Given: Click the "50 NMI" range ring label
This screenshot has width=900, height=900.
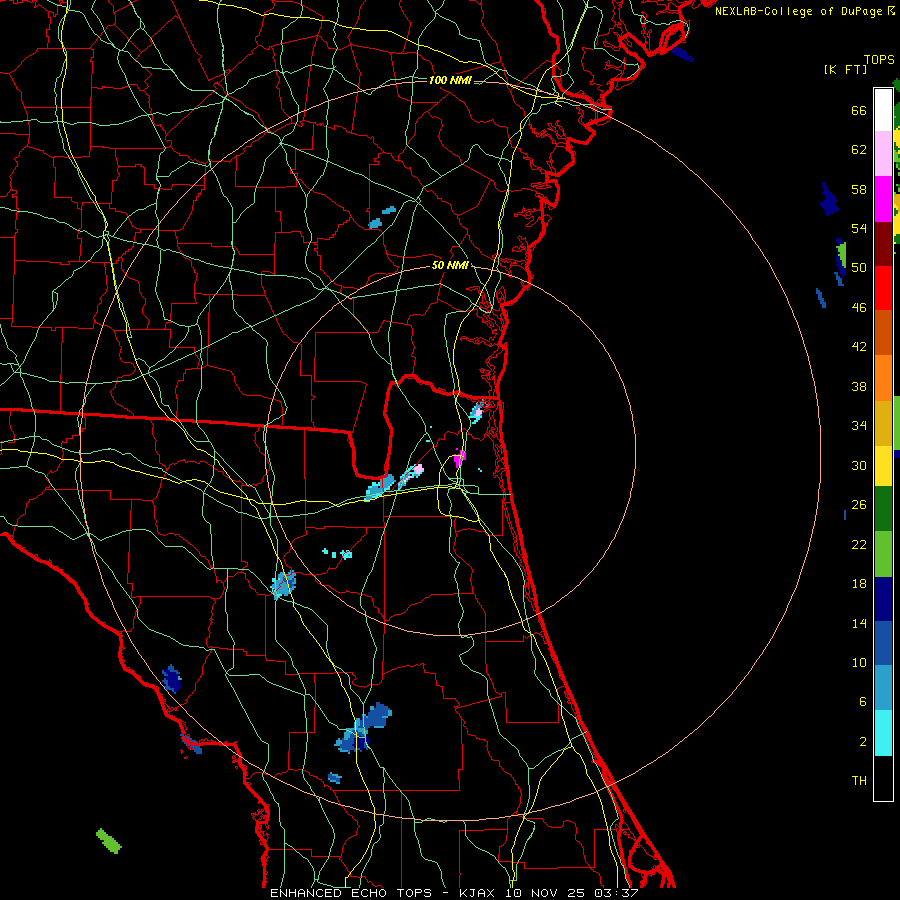Looking at the screenshot, I should (450, 265).
